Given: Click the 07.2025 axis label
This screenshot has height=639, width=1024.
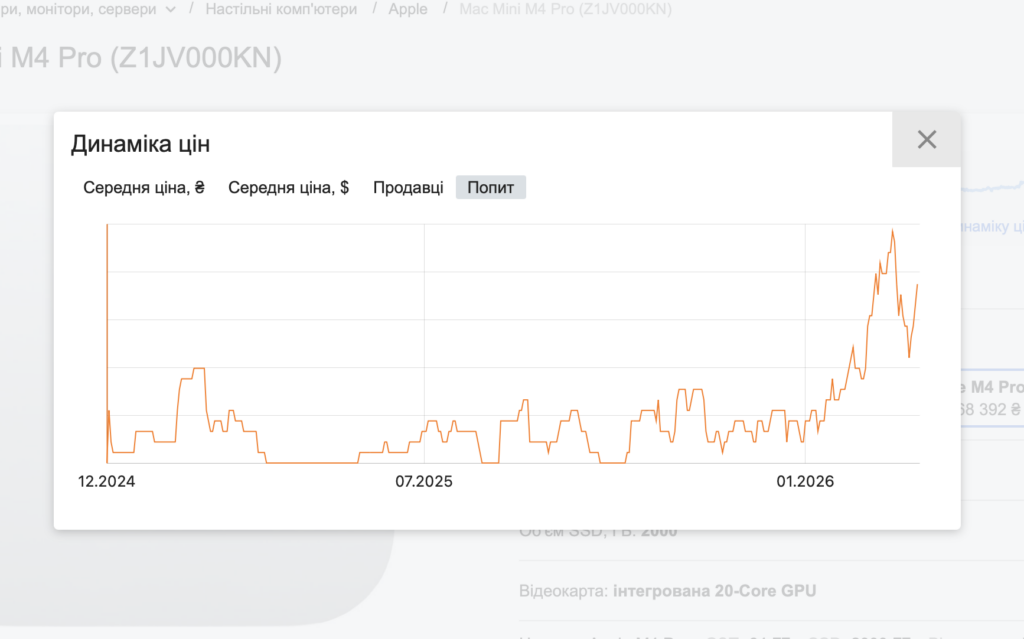Looking at the screenshot, I should [424, 481].
